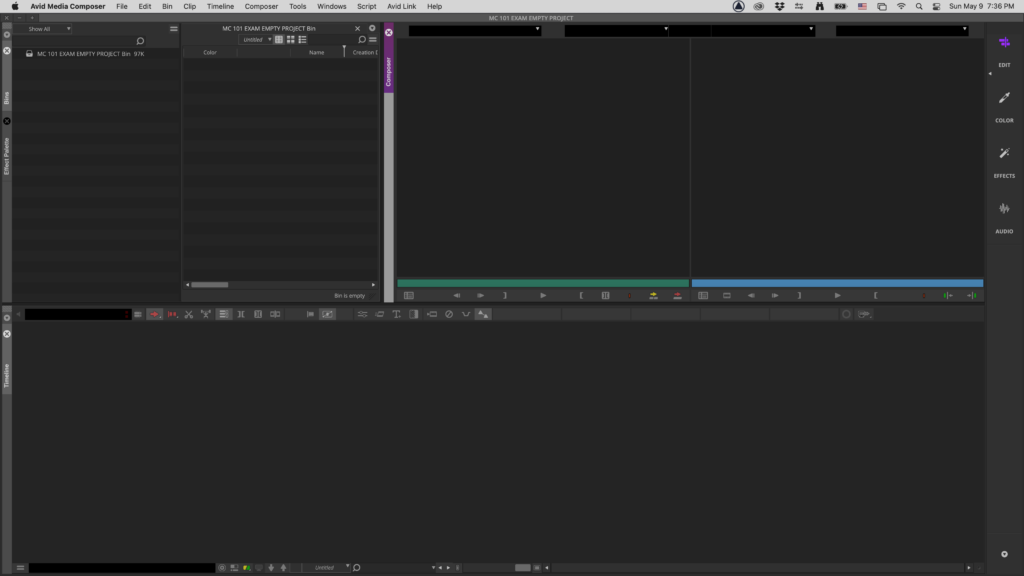Open the Untitled bin view dropdown
The height and width of the screenshot is (576, 1024).
[258, 40]
